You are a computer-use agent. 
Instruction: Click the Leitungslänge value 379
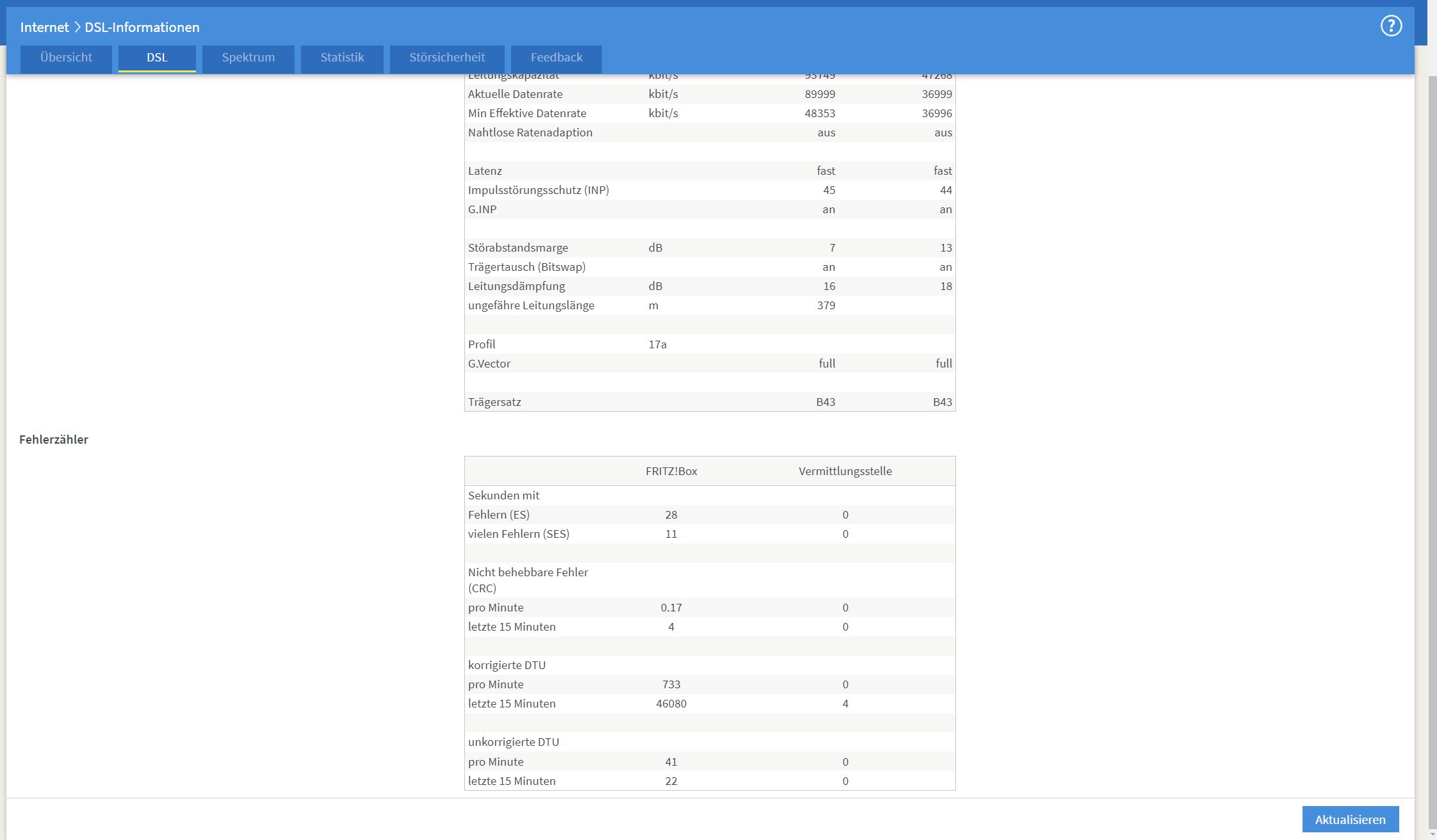(825, 305)
